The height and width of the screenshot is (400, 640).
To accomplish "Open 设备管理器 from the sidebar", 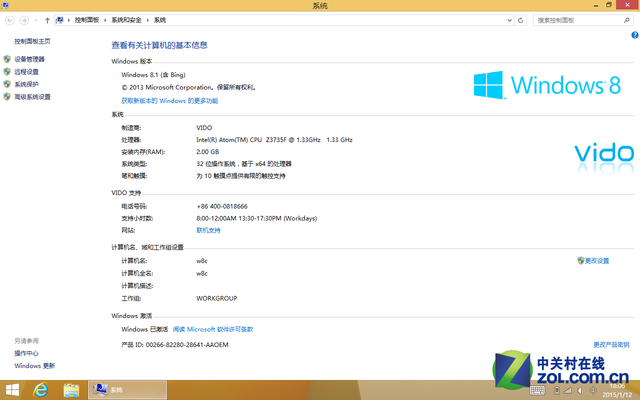I will pos(29,59).
